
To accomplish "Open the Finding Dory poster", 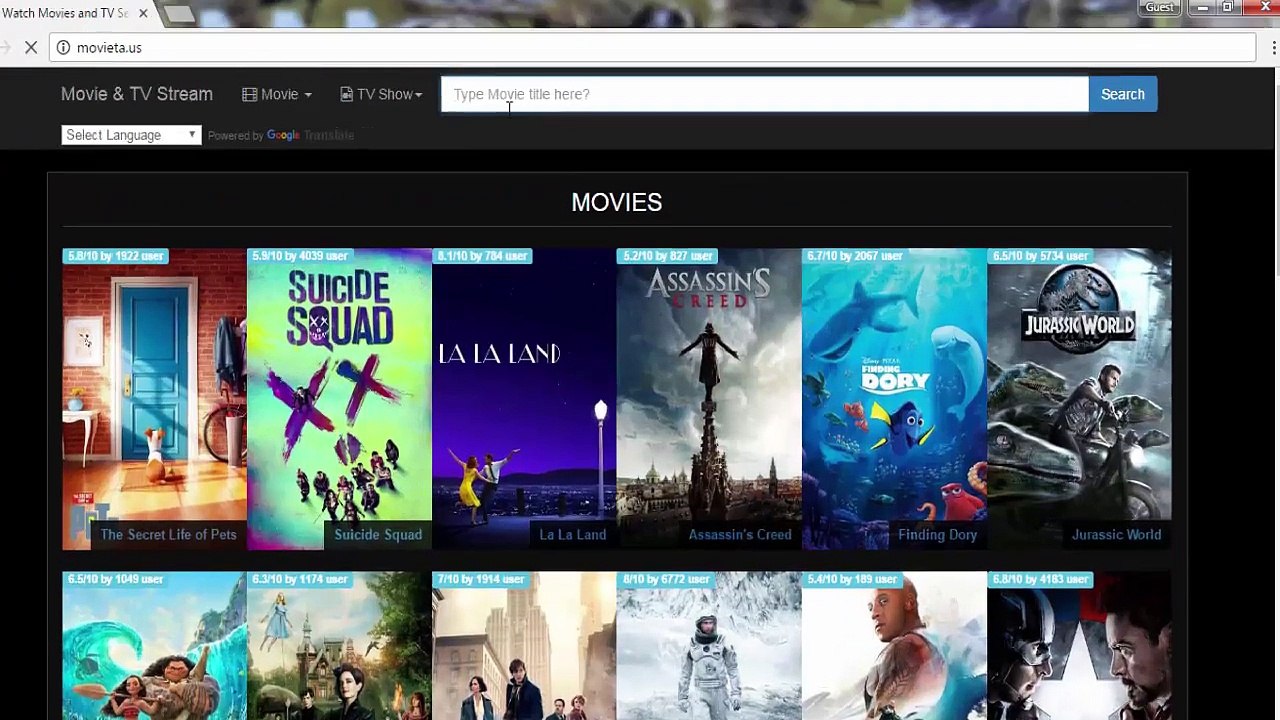I will coord(894,399).
